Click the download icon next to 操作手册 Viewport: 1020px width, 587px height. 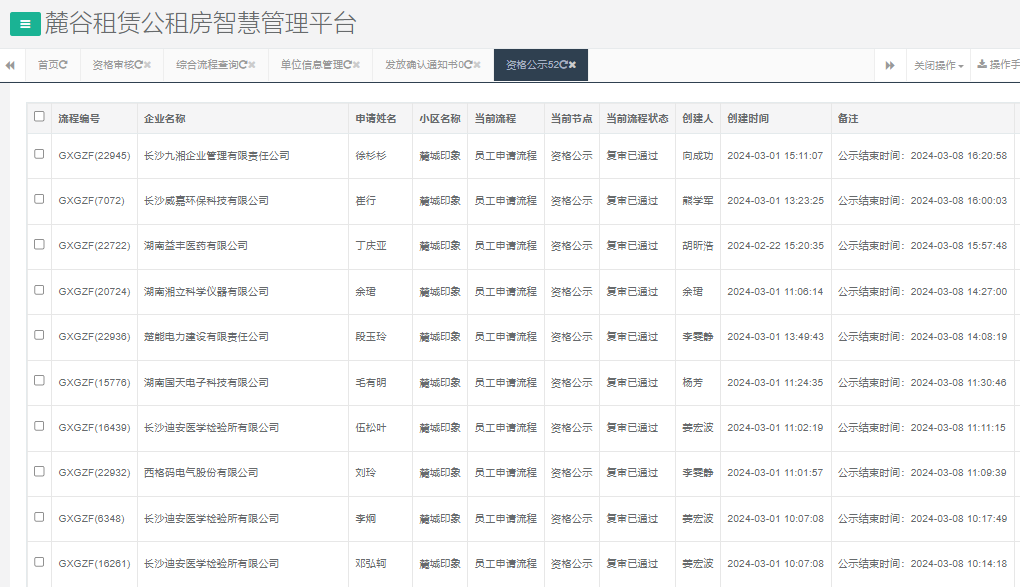983,64
